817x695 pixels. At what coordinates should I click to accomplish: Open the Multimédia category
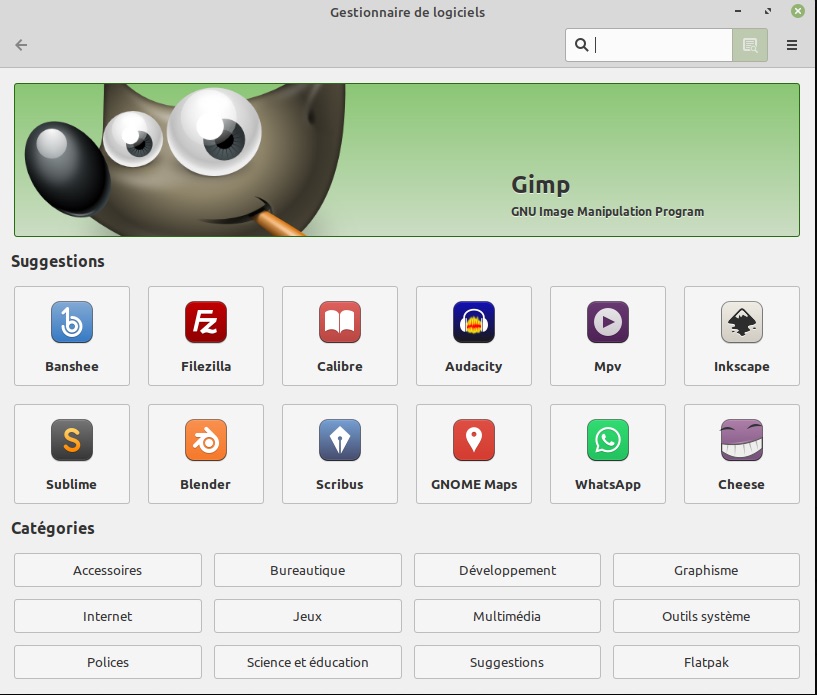[507, 616]
